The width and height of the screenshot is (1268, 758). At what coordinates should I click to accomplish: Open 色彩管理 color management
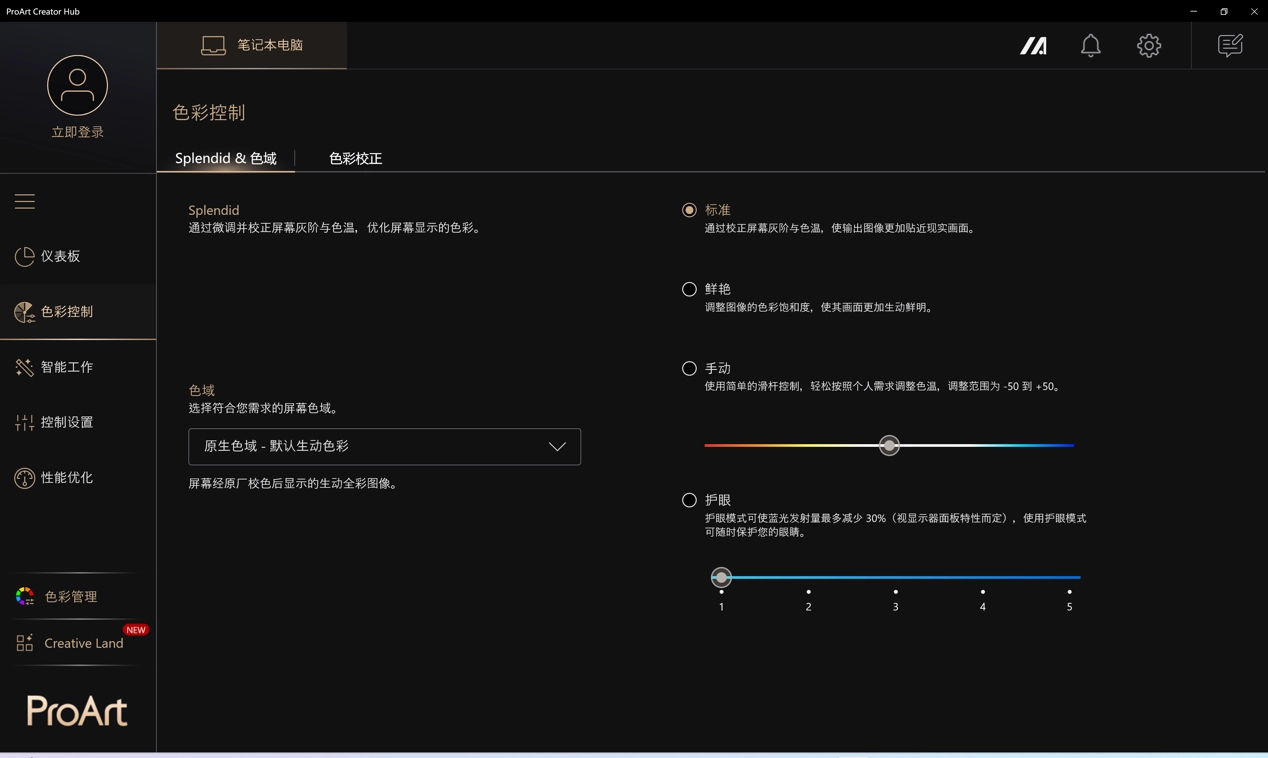coord(70,597)
